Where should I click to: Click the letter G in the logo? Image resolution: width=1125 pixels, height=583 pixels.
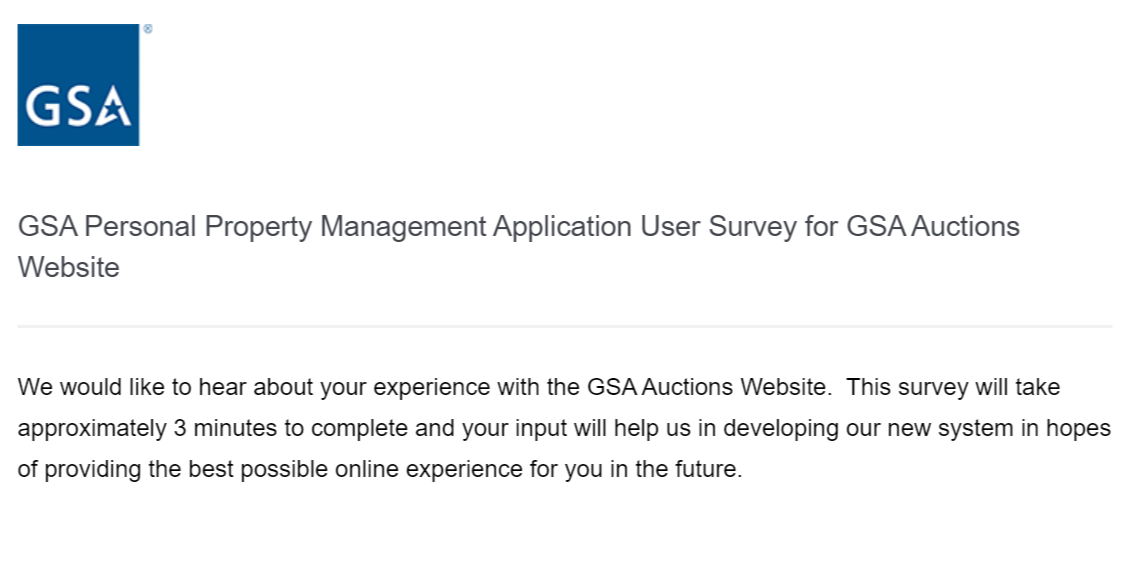coord(43,106)
